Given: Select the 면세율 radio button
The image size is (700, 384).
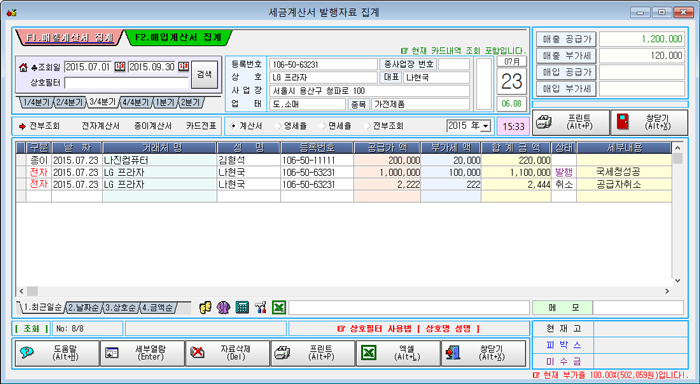Looking at the screenshot, I should coord(323,126).
